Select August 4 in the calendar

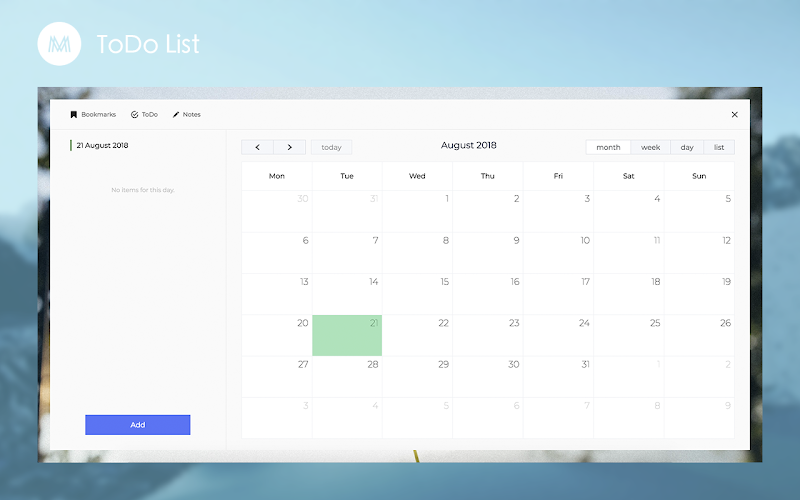629,212
